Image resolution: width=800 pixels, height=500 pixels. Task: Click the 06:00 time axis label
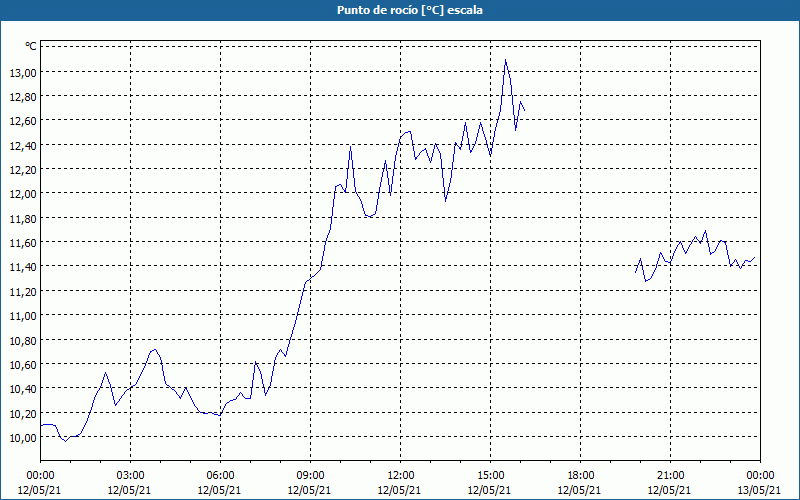coord(220,476)
